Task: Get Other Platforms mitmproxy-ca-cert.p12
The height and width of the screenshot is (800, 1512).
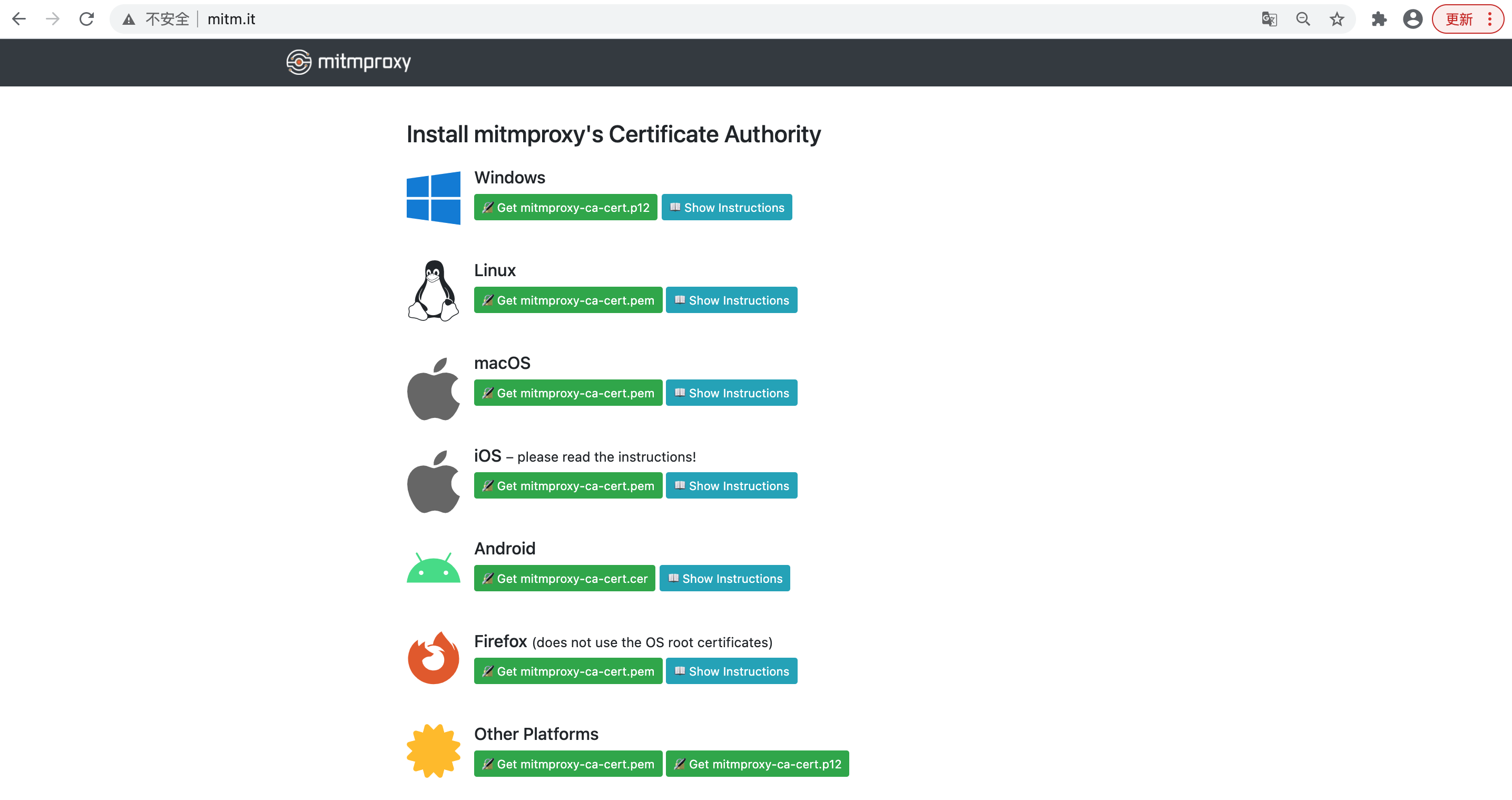Action: [757, 764]
